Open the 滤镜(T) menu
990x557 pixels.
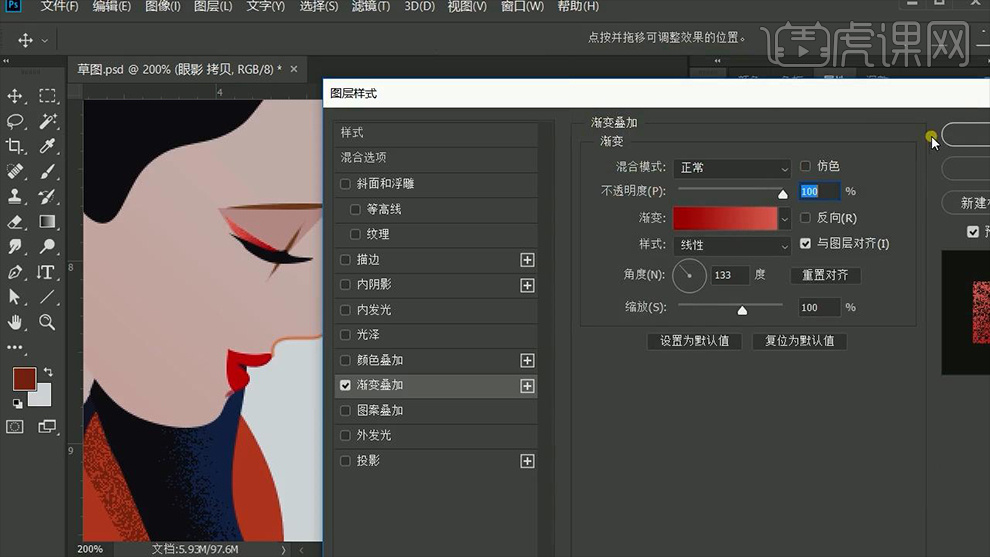pyautogui.click(x=371, y=6)
